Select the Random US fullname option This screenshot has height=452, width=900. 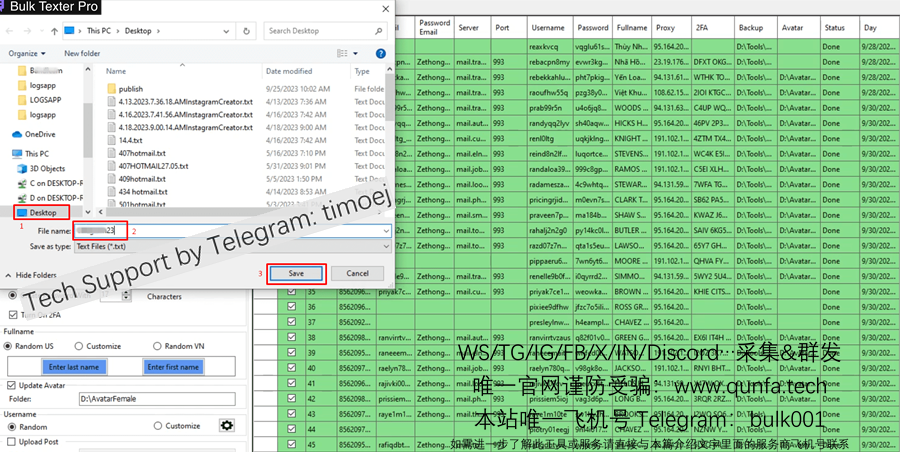click(8, 346)
